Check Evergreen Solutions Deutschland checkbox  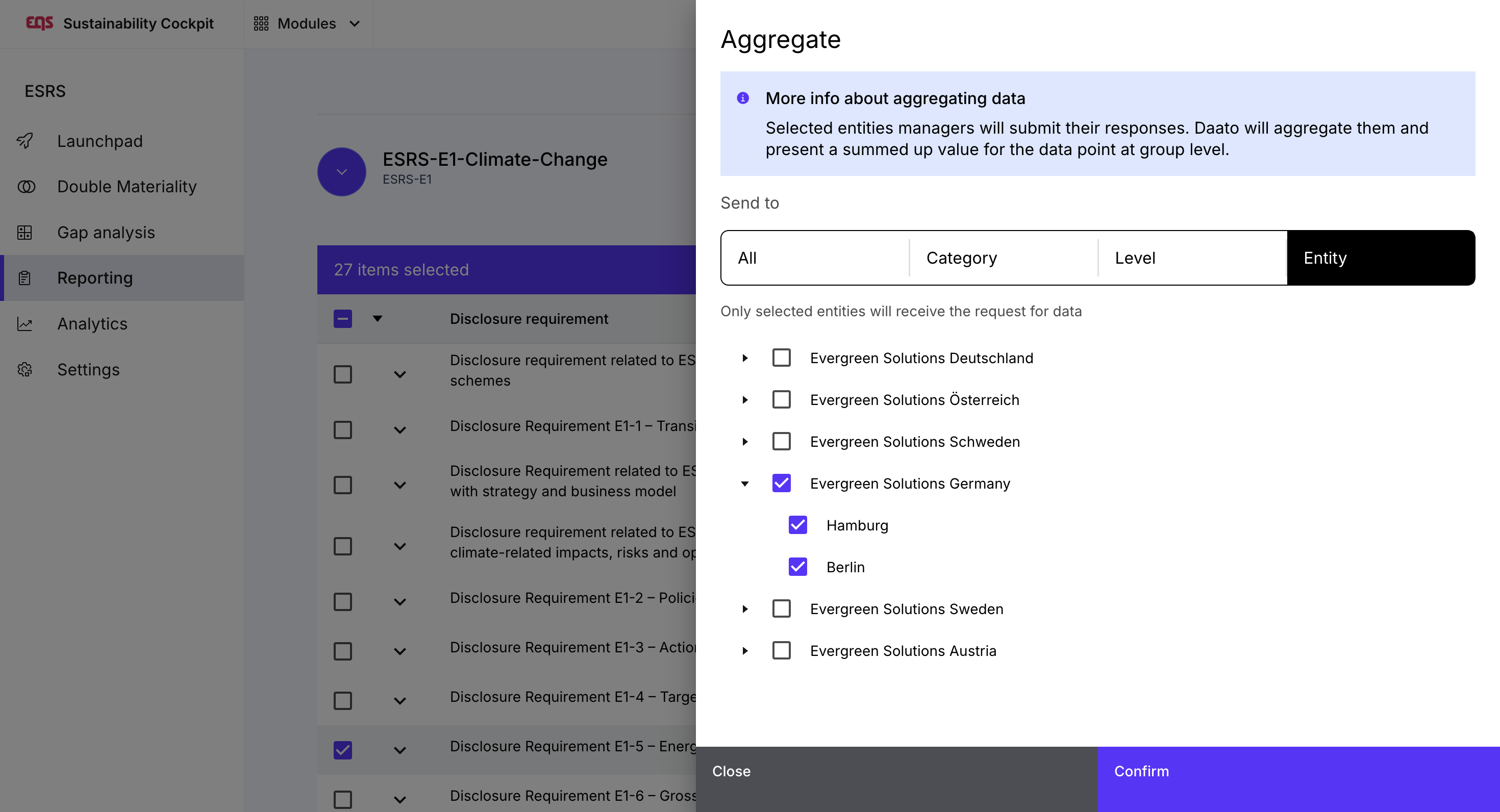pyautogui.click(x=781, y=358)
